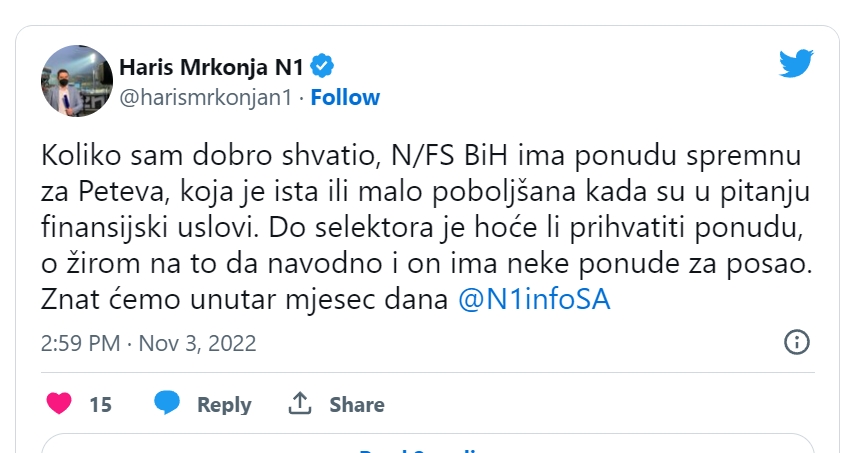
Task: Open the @N1infoSA mention link
Action: [532, 300]
